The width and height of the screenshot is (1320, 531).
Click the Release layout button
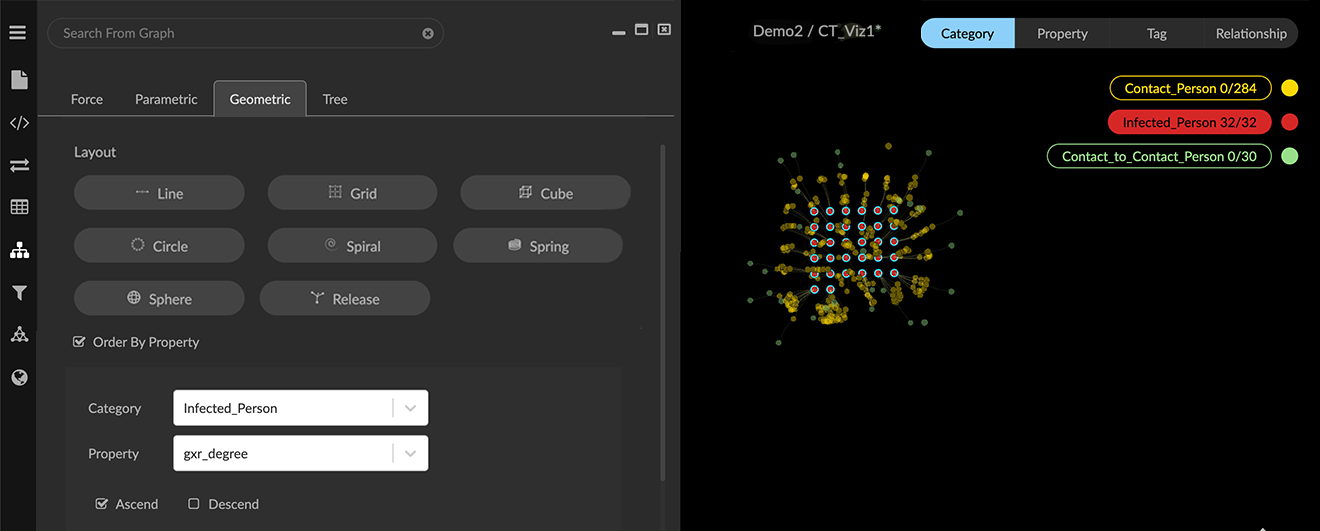[x=345, y=299]
